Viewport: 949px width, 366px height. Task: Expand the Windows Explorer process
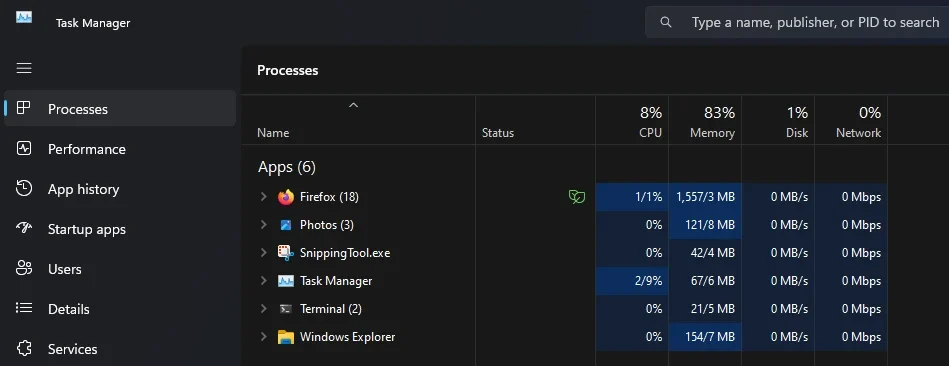[x=263, y=336]
